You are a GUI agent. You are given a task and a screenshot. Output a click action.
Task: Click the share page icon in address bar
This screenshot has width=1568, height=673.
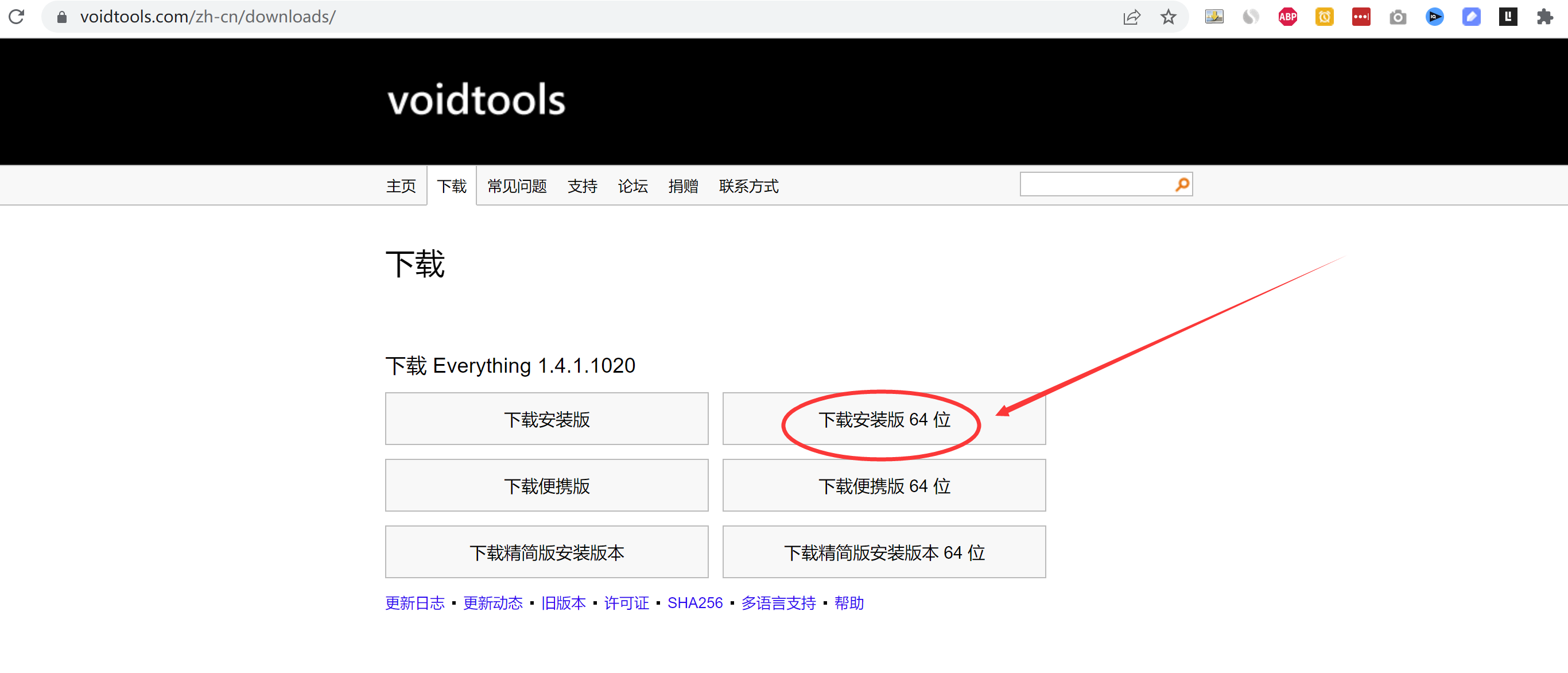1132,17
